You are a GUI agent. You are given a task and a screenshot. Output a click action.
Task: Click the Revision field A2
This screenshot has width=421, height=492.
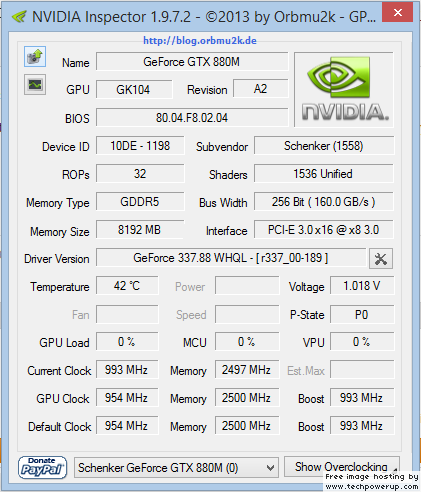(x=260, y=89)
